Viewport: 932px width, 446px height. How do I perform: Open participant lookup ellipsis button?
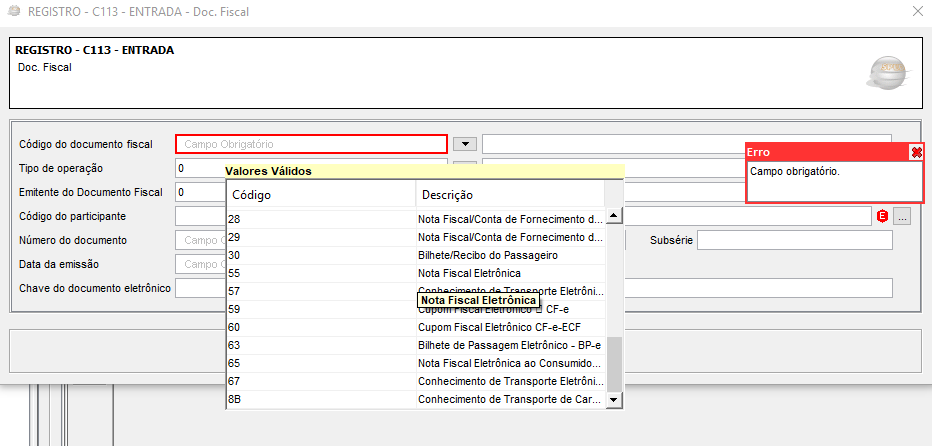pyautogui.click(x=902, y=216)
